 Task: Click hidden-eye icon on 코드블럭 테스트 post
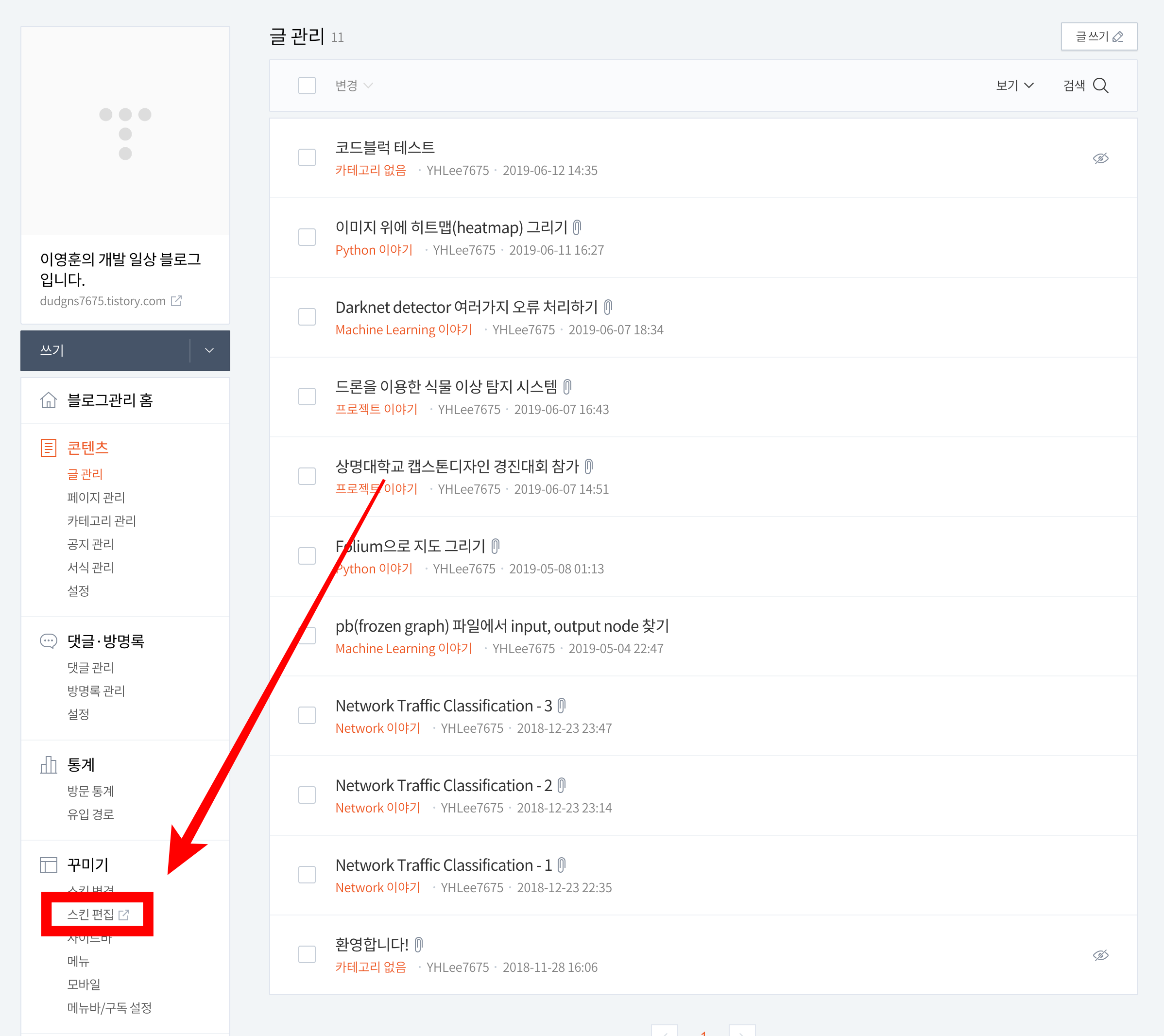coord(1100,158)
